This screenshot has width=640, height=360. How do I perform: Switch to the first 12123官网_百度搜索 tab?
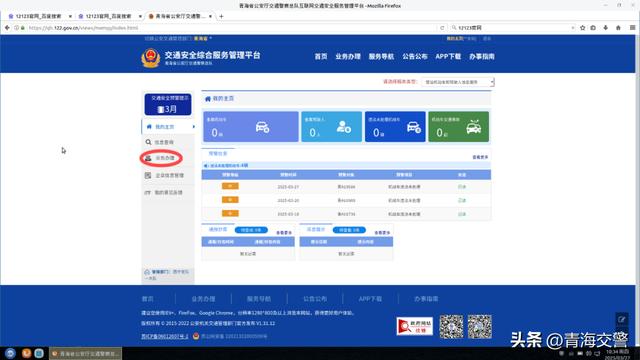[38, 16]
